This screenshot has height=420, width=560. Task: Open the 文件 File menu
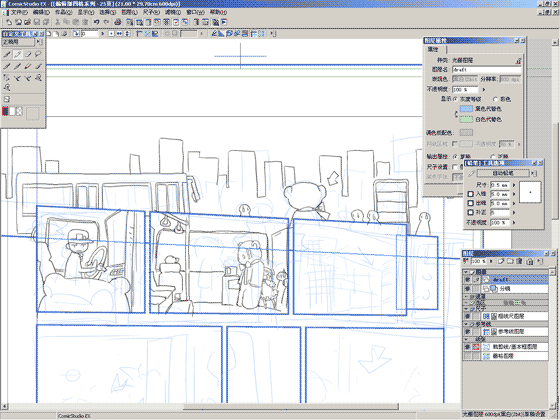tap(19, 12)
